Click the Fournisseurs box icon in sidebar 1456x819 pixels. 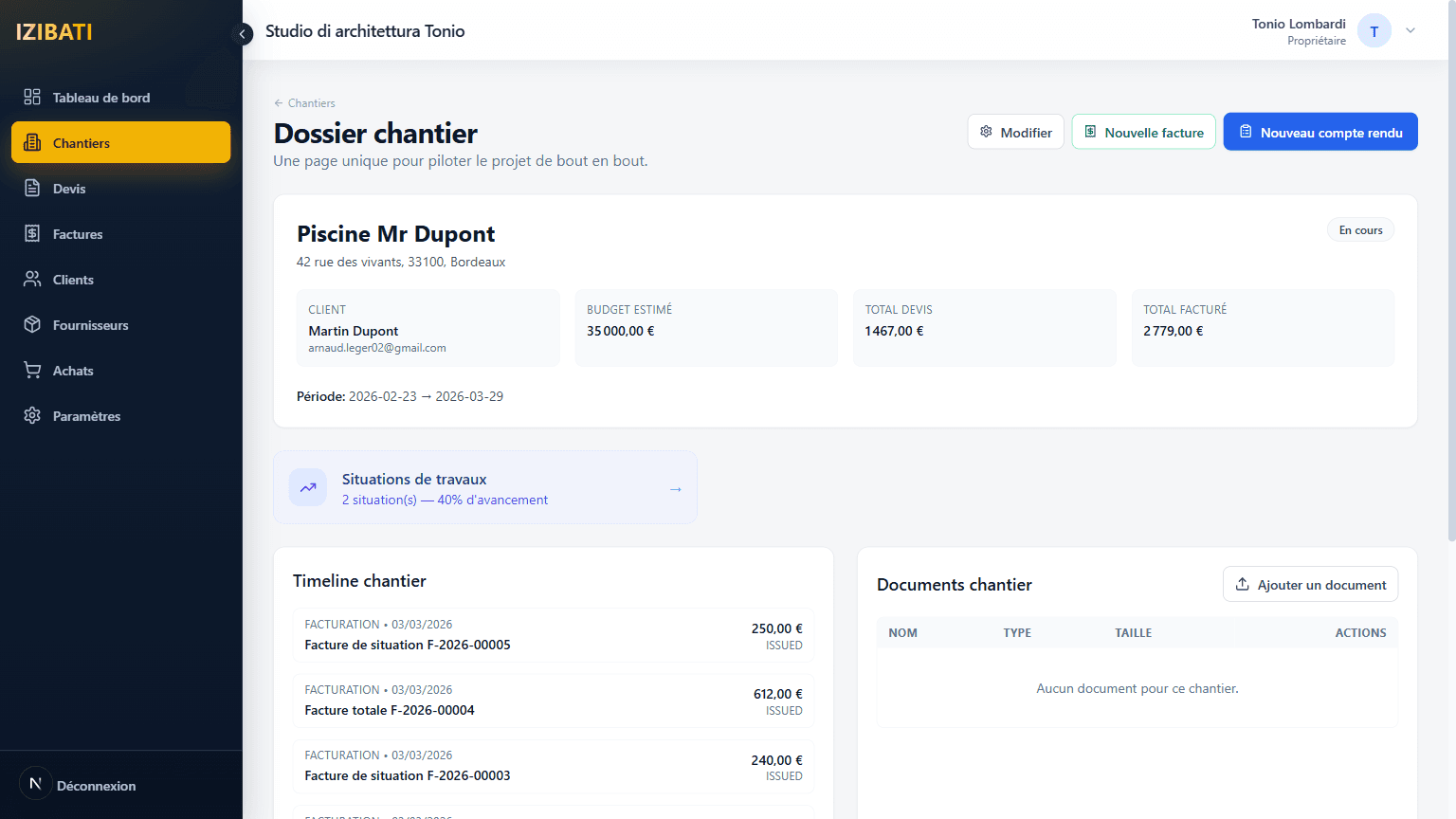32,324
